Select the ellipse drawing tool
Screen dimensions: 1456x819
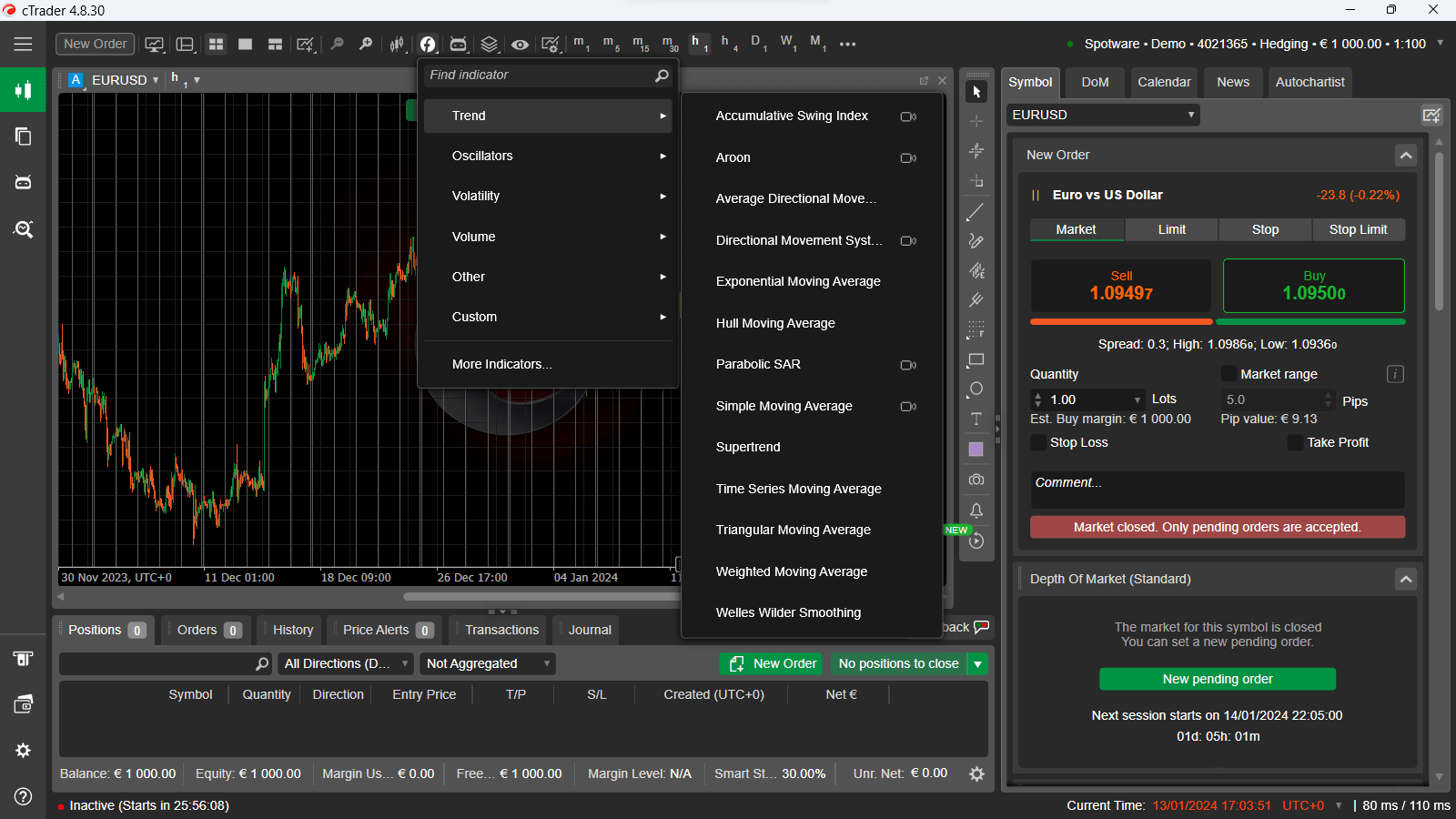pyautogui.click(x=976, y=389)
